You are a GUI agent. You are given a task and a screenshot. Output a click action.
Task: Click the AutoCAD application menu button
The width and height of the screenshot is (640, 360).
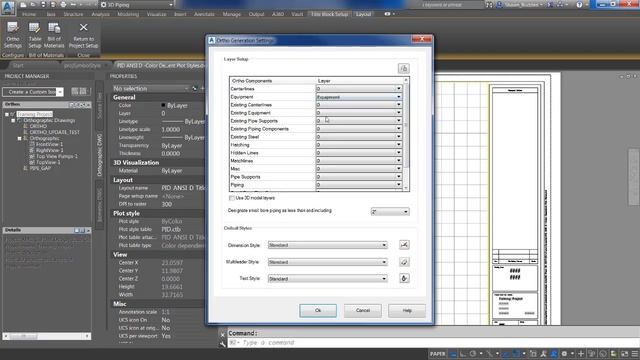coord(8,7)
